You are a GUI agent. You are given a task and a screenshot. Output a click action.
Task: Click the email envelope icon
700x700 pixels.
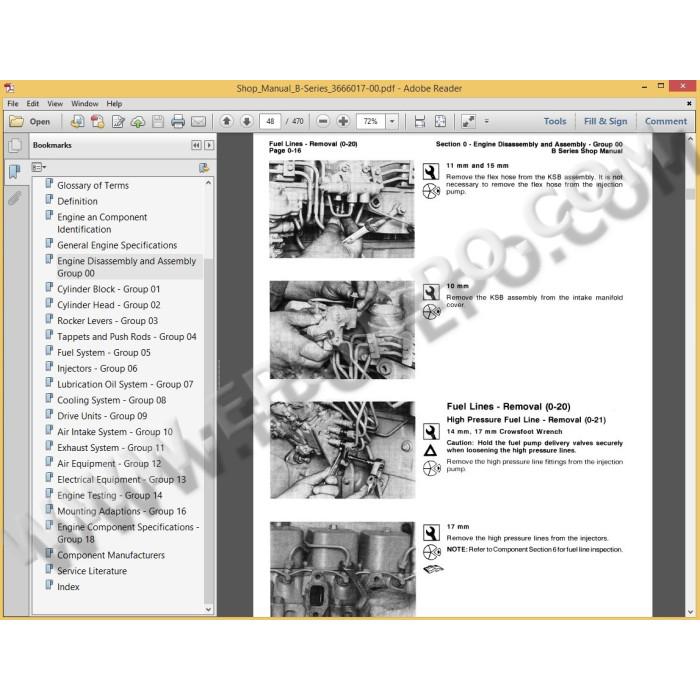click(199, 121)
